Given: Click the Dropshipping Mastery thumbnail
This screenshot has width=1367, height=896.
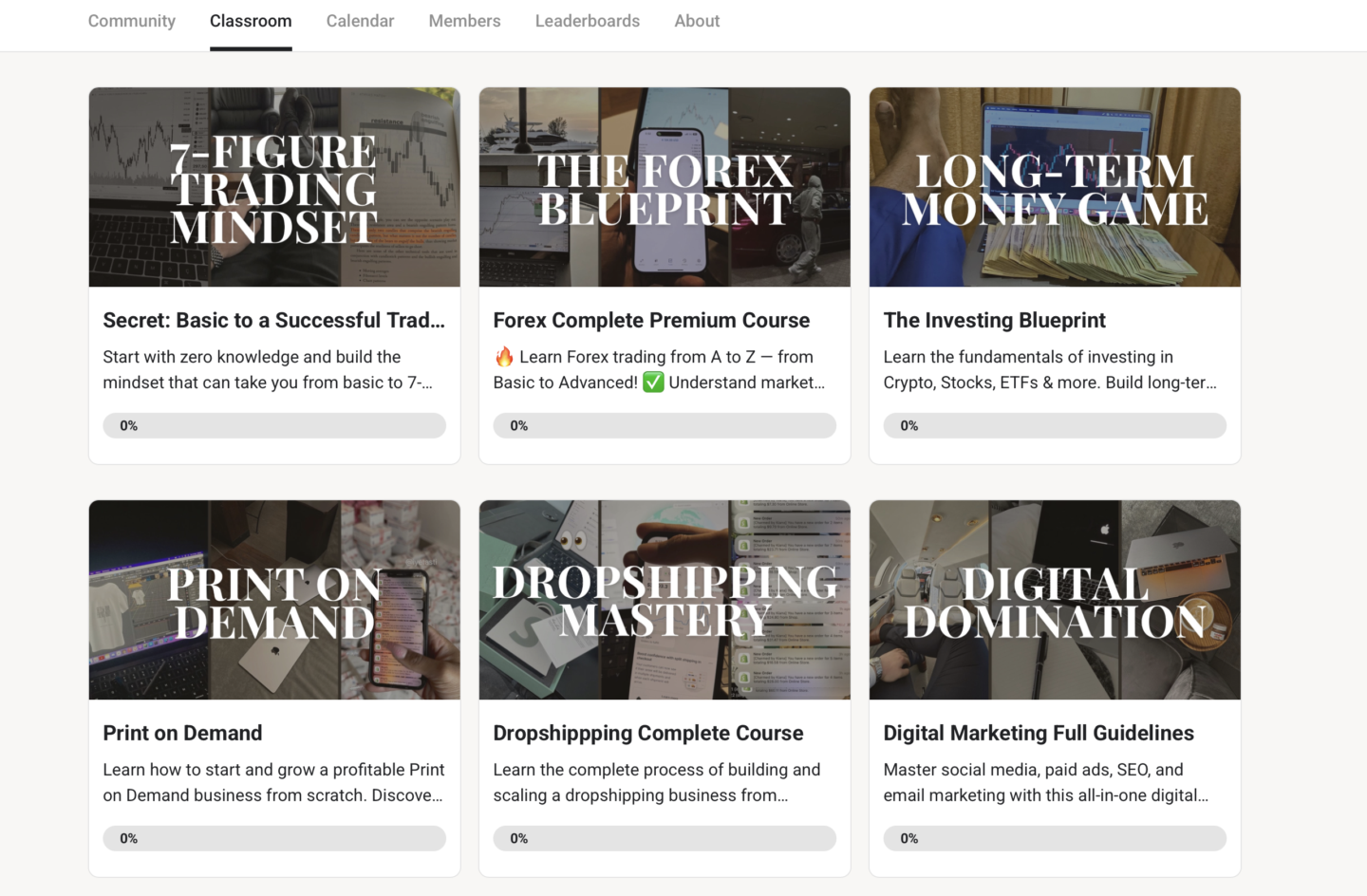Looking at the screenshot, I should (x=665, y=600).
